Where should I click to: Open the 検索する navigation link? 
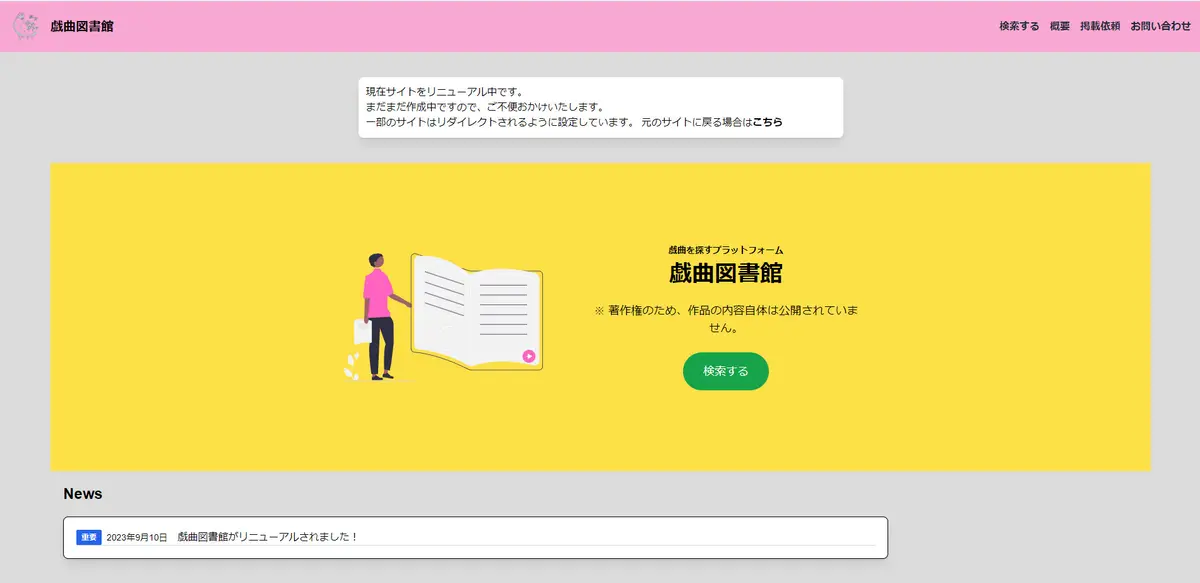click(x=1019, y=26)
